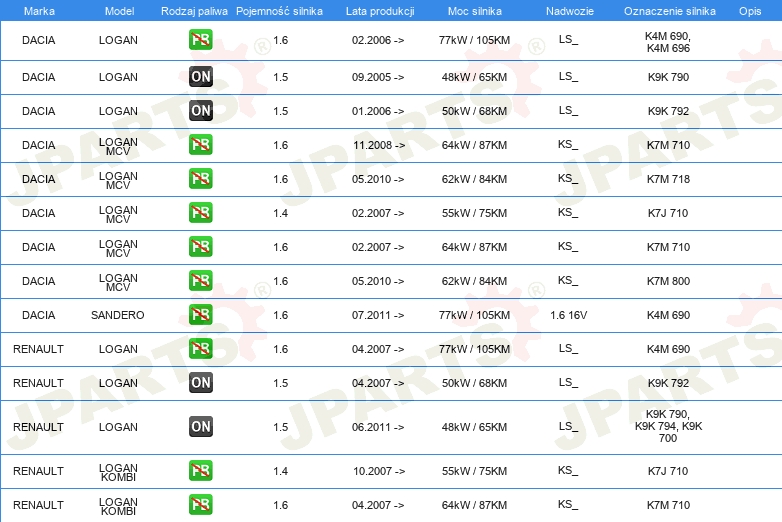Click petrol icon in the K7M 800 row
Screen dimensions: 782x522
[200, 280]
